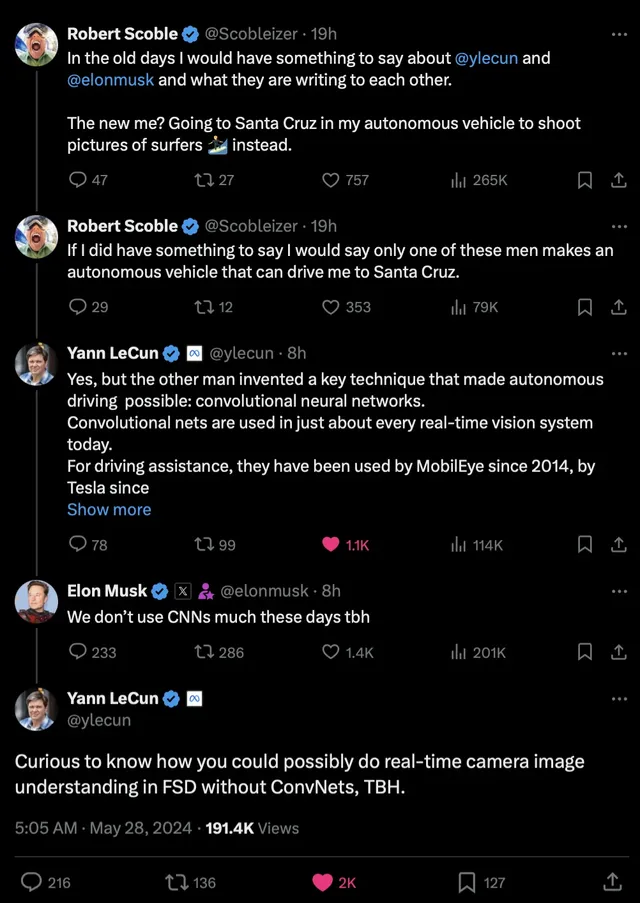Open more options on LeCun's reply tweet
Screen dimensions: 640x903
619,353
